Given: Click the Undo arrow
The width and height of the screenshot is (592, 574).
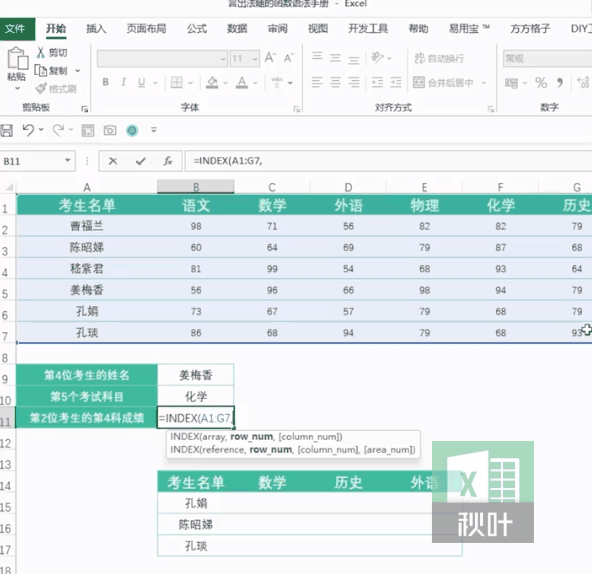Looking at the screenshot, I should click(x=28, y=130).
